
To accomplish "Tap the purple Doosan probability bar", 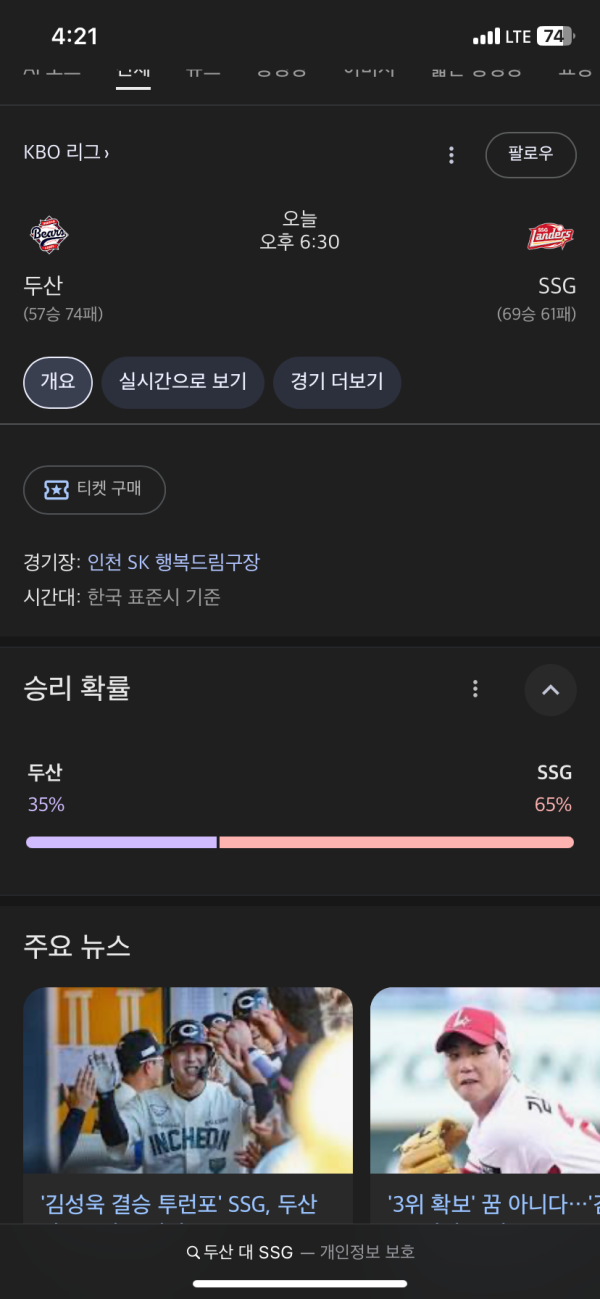I will tap(121, 842).
